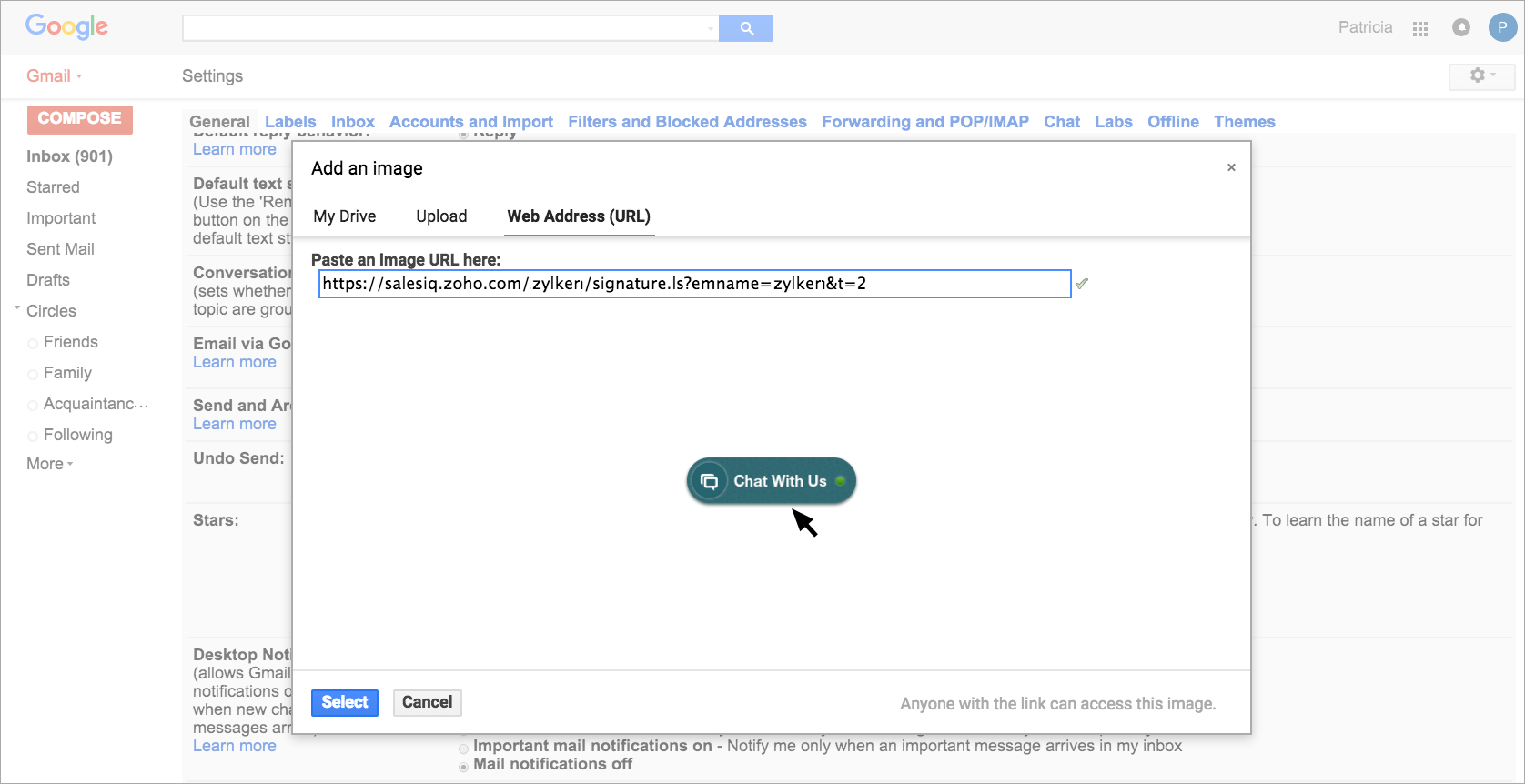Open the Chat settings tab
The width and height of the screenshot is (1525, 784).
(x=1062, y=122)
